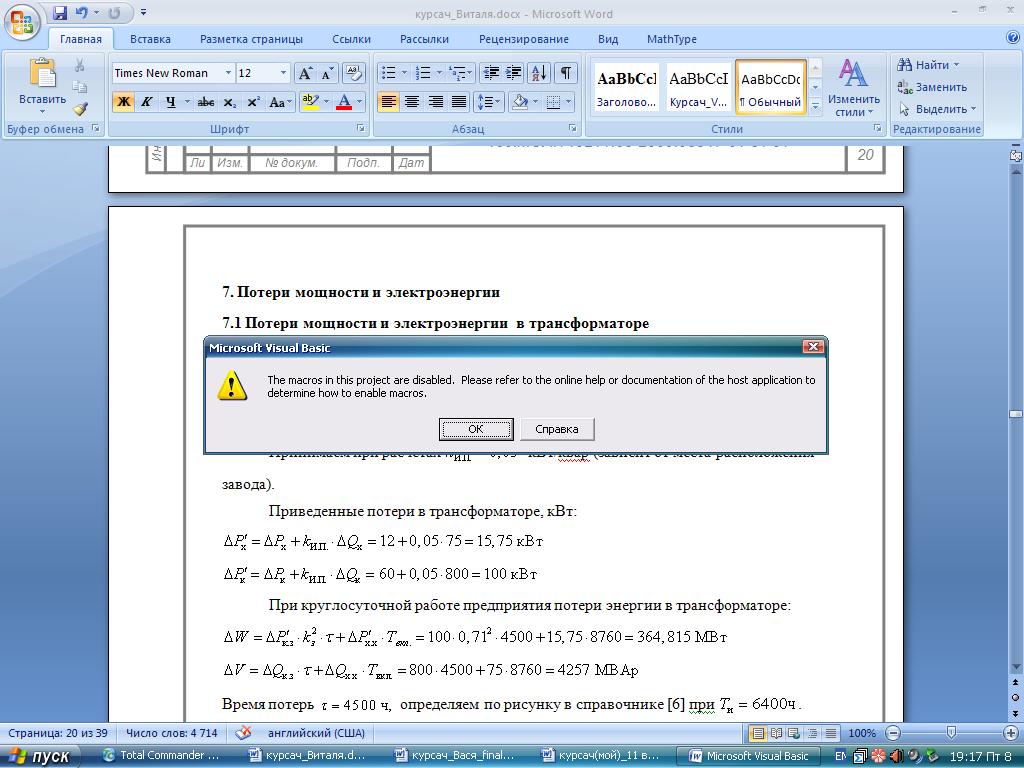Click OK in the Visual Basic dialog
Viewport: 1024px width, 768px height.
(475, 429)
